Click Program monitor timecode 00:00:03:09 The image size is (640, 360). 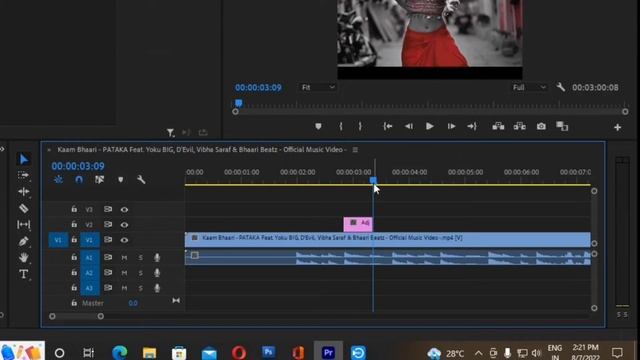click(258, 87)
